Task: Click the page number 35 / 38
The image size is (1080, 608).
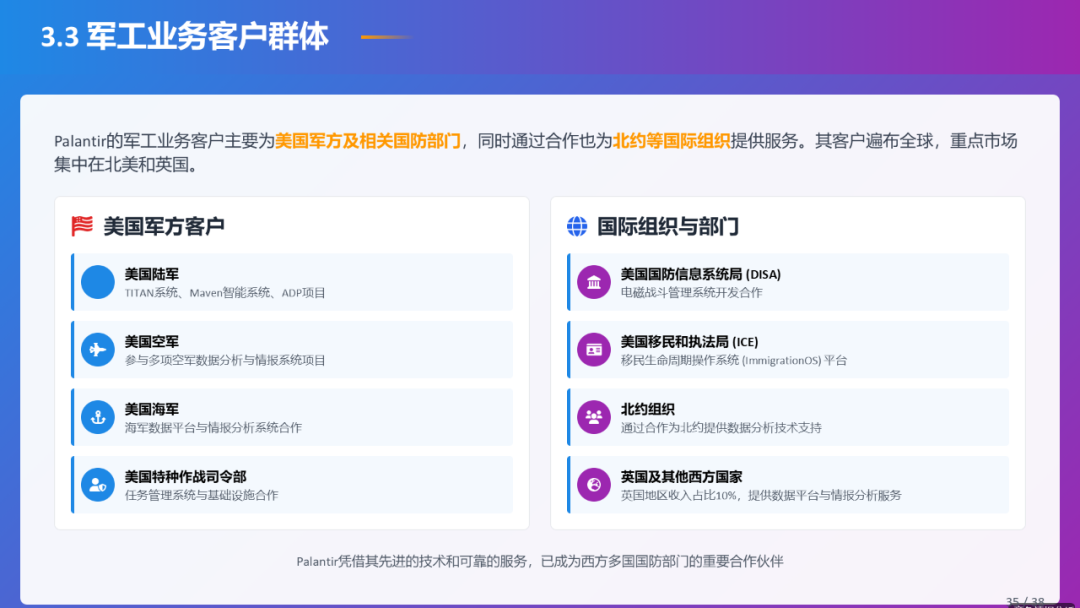Action: (x=1025, y=601)
